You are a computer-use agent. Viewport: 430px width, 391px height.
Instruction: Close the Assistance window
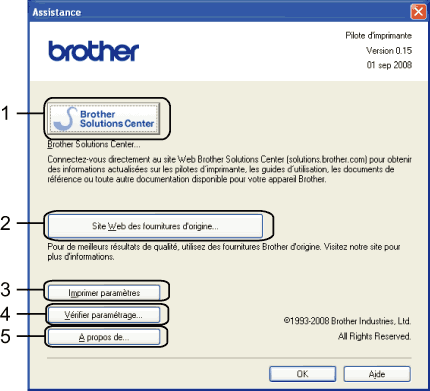pos(418,12)
